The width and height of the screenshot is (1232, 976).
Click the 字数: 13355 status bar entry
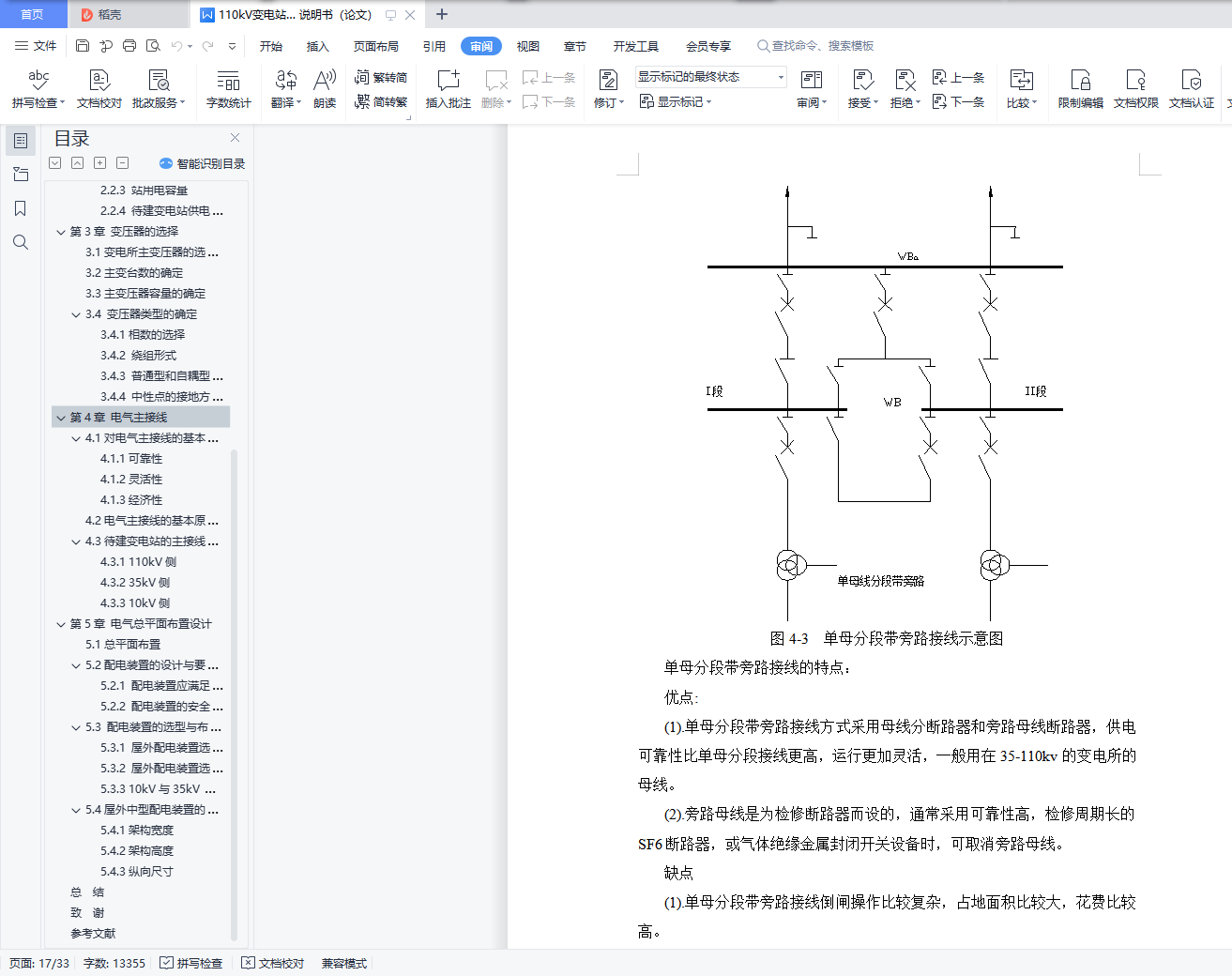(x=114, y=963)
